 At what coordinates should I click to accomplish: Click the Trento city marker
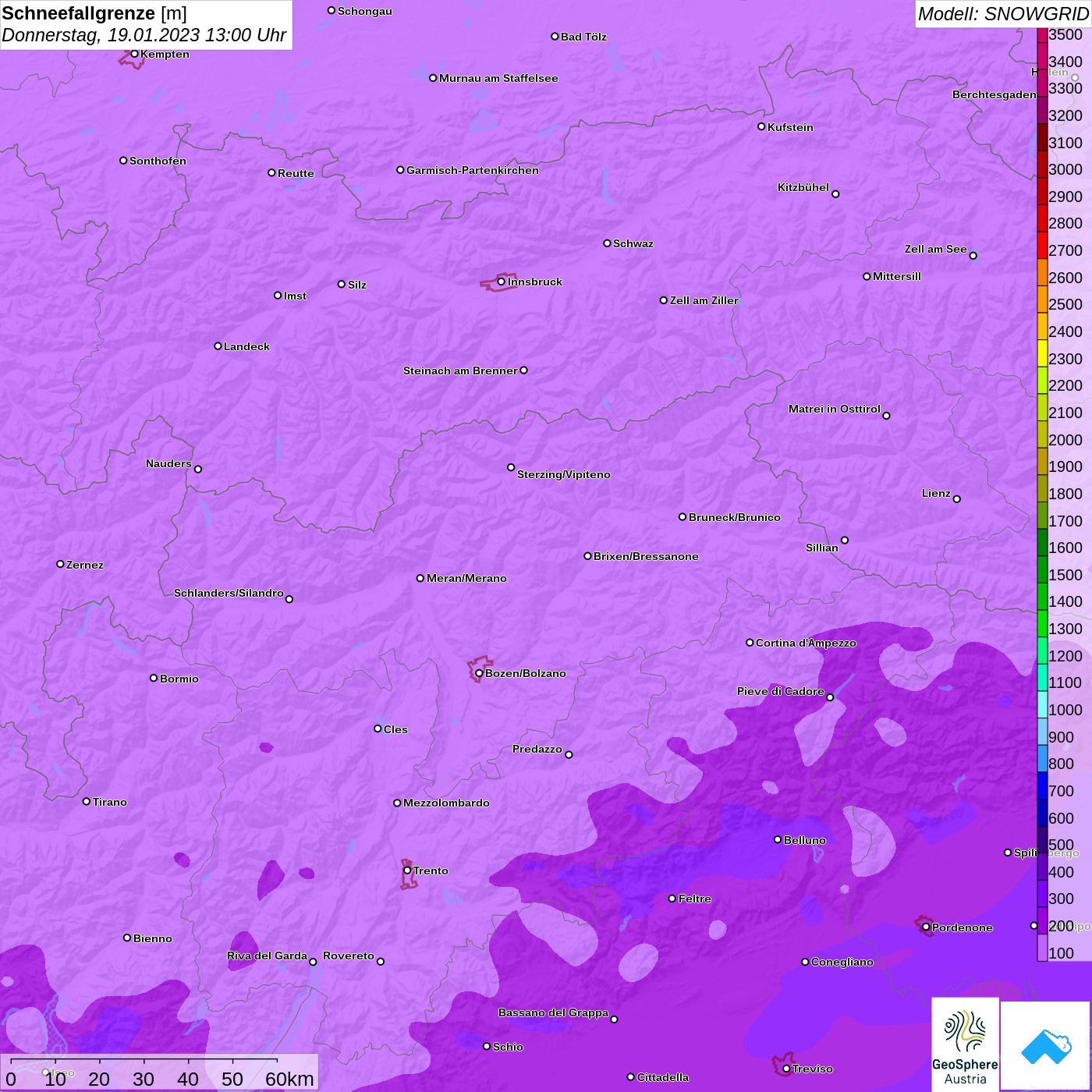pos(407,870)
